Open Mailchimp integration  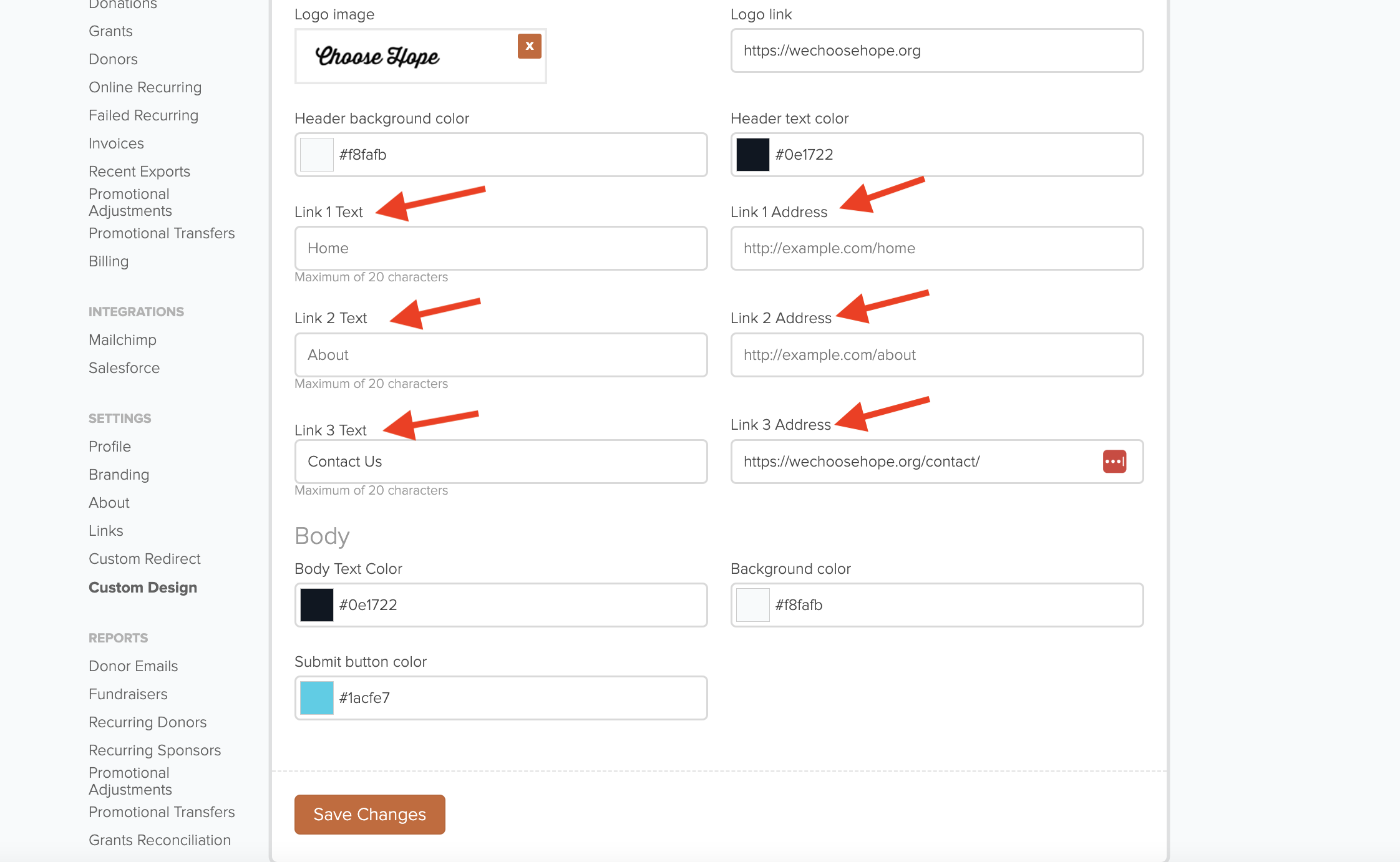pyautogui.click(x=122, y=340)
